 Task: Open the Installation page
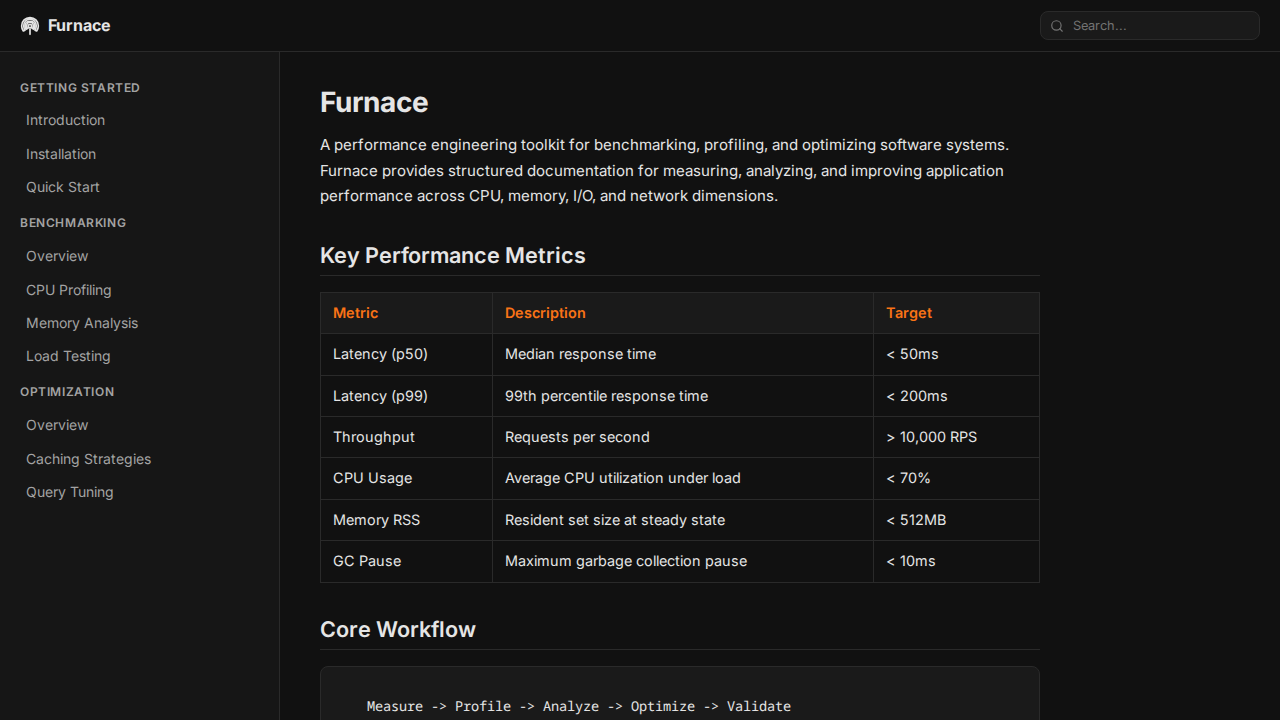coord(61,154)
